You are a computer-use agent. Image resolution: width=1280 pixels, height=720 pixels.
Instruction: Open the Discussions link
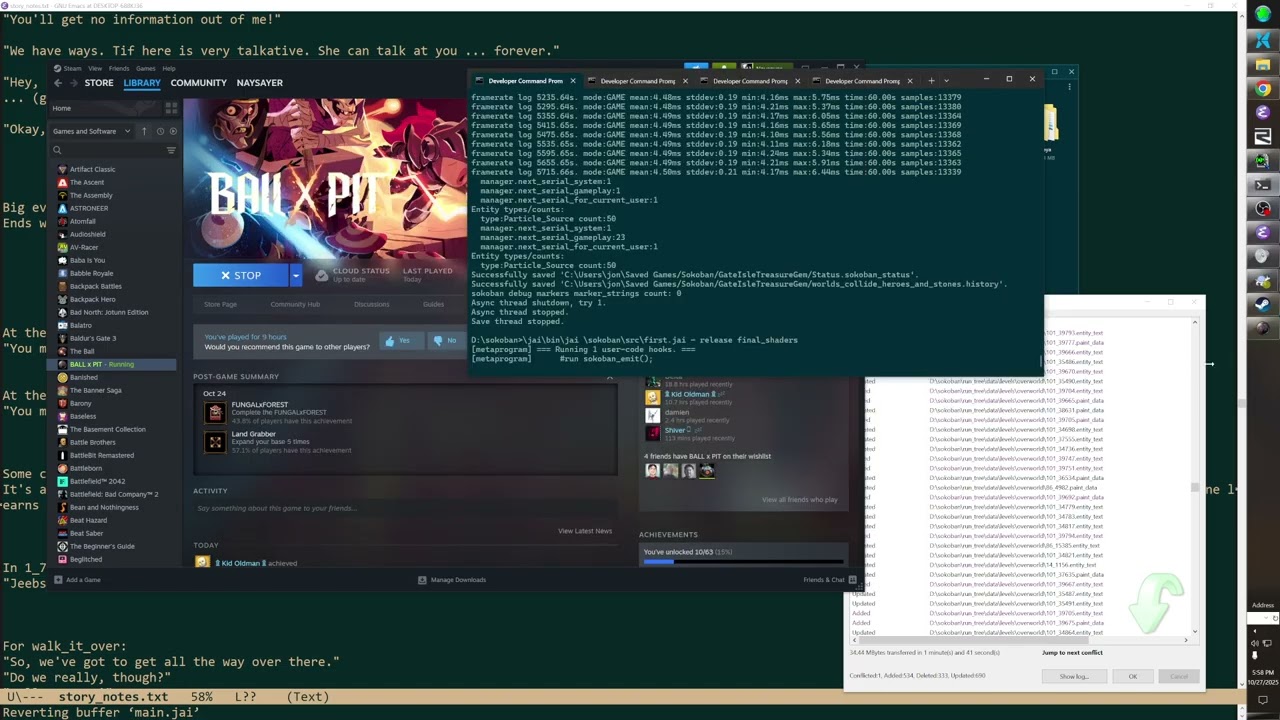pyautogui.click(x=371, y=304)
